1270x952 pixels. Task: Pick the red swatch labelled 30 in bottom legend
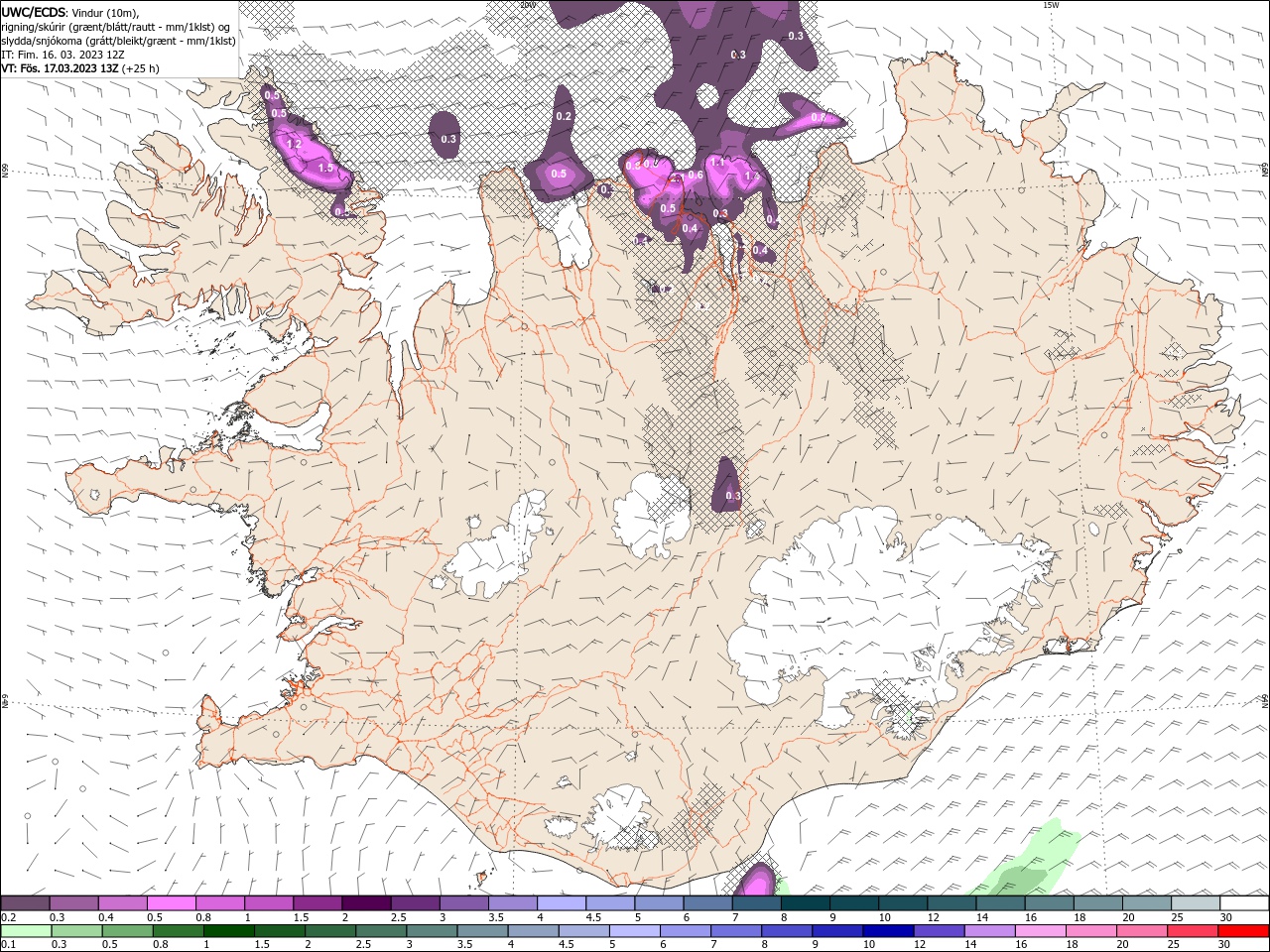coord(1243,931)
